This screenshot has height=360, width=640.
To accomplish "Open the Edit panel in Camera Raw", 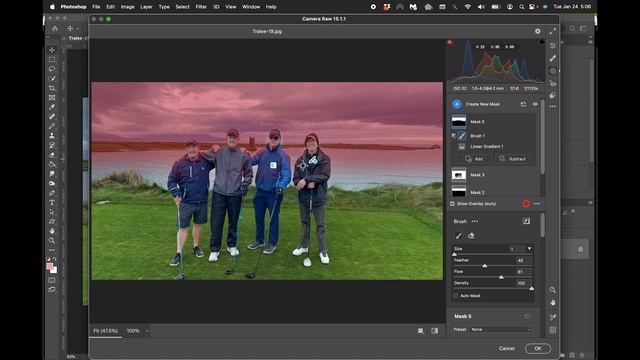I will pyautogui.click(x=553, y=46).
